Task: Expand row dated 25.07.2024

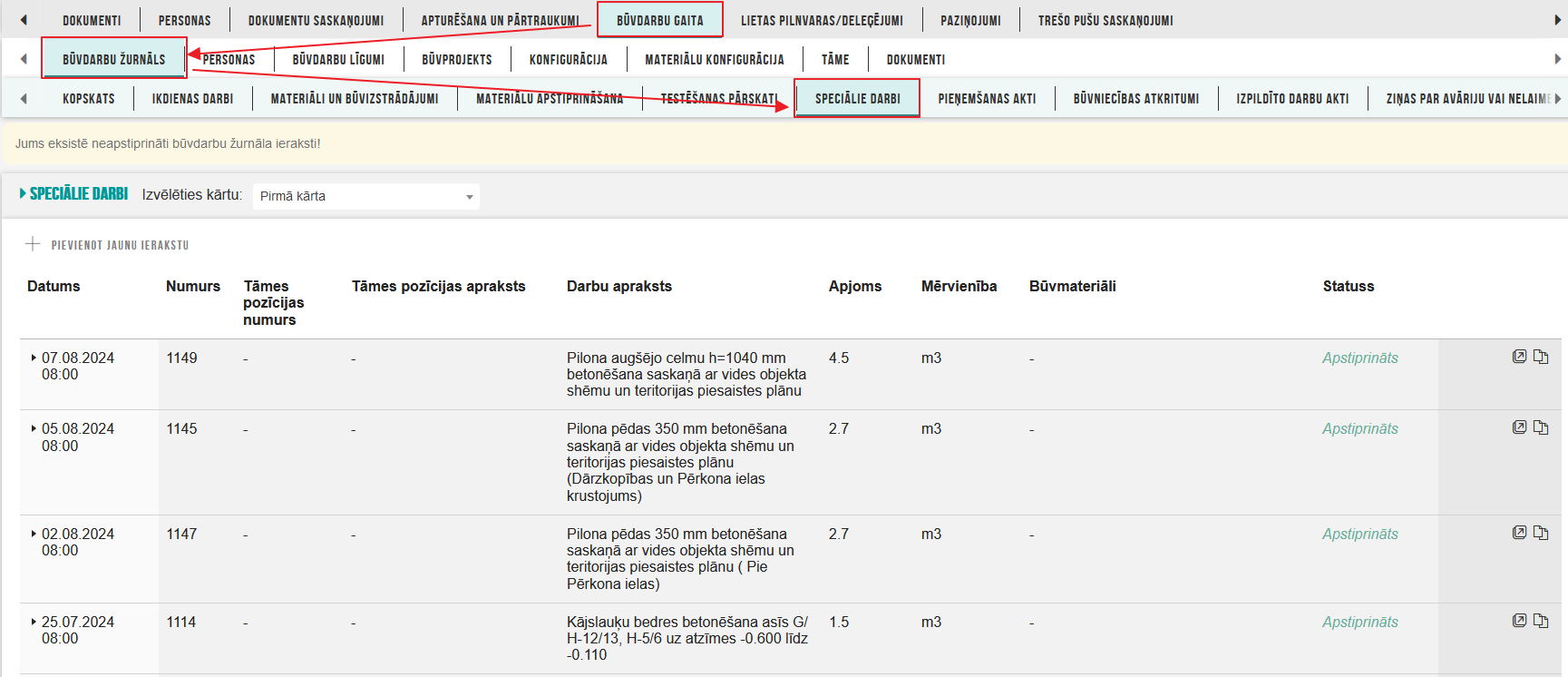Action: click(34, 622)
